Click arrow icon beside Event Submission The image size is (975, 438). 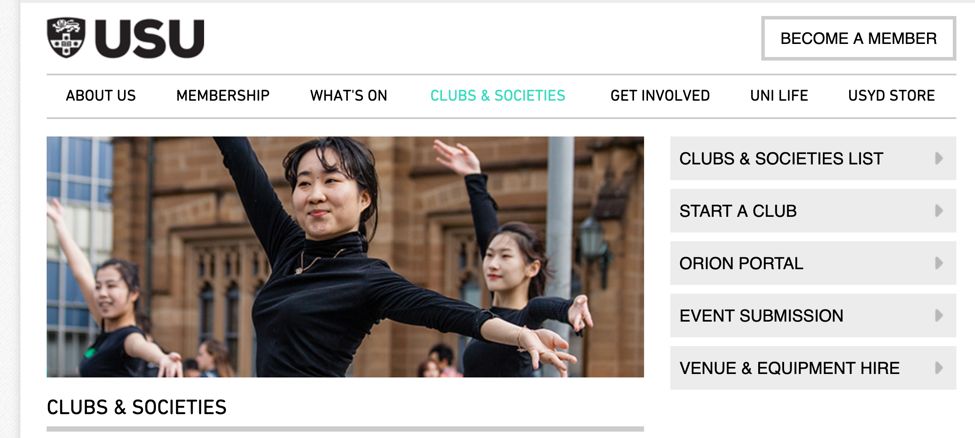938,315
